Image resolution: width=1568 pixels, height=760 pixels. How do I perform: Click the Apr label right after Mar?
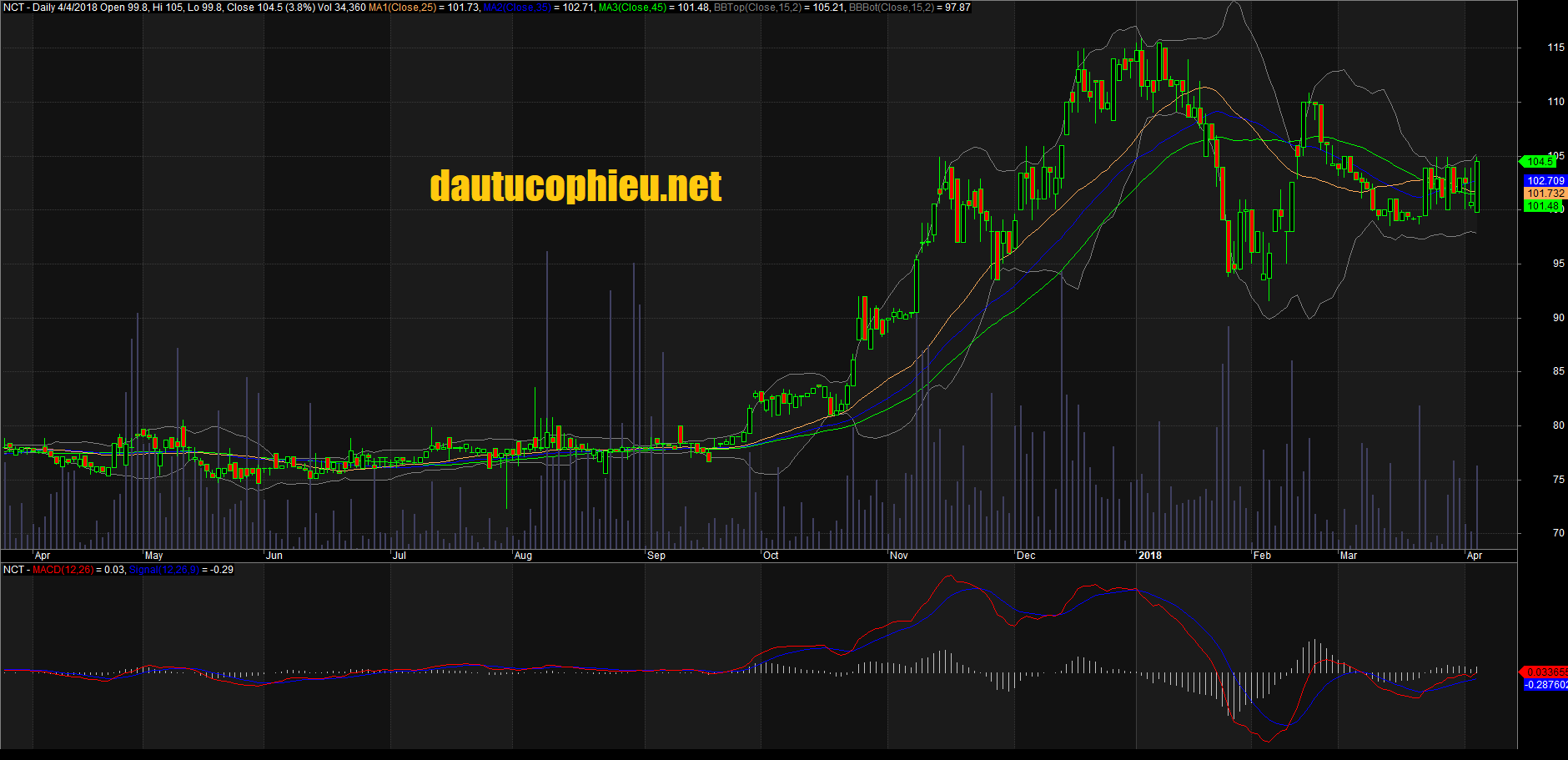tap(1475, 556)
